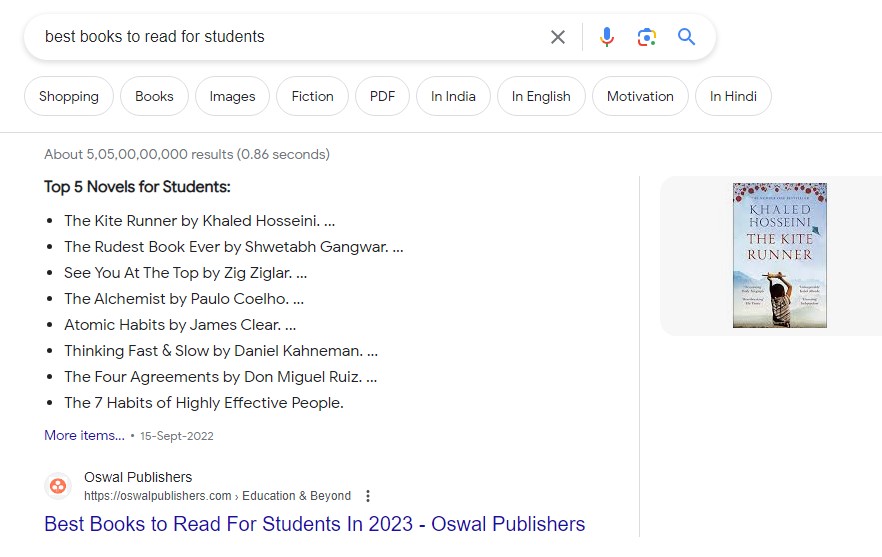This screenshot has height=557, width=882.
Task: Select the 'In India' filter chip
Action: (x=453, y=96)
